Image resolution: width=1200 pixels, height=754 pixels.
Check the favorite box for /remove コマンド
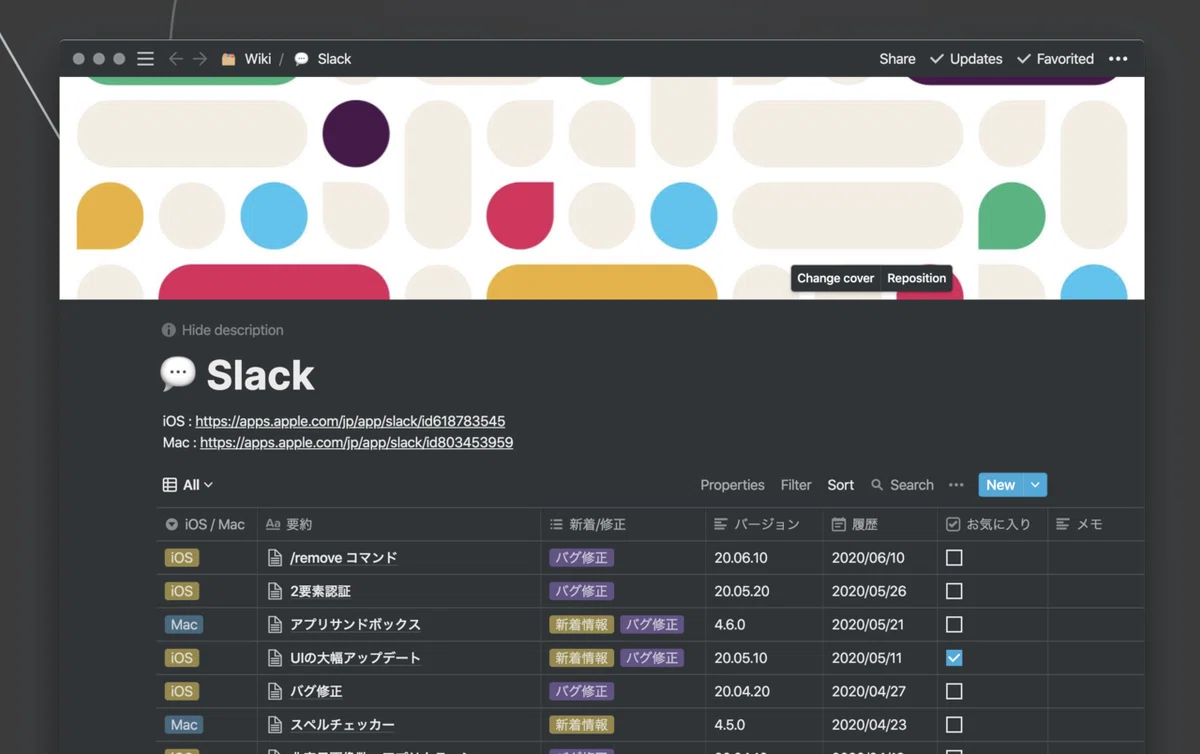[954, 558]
